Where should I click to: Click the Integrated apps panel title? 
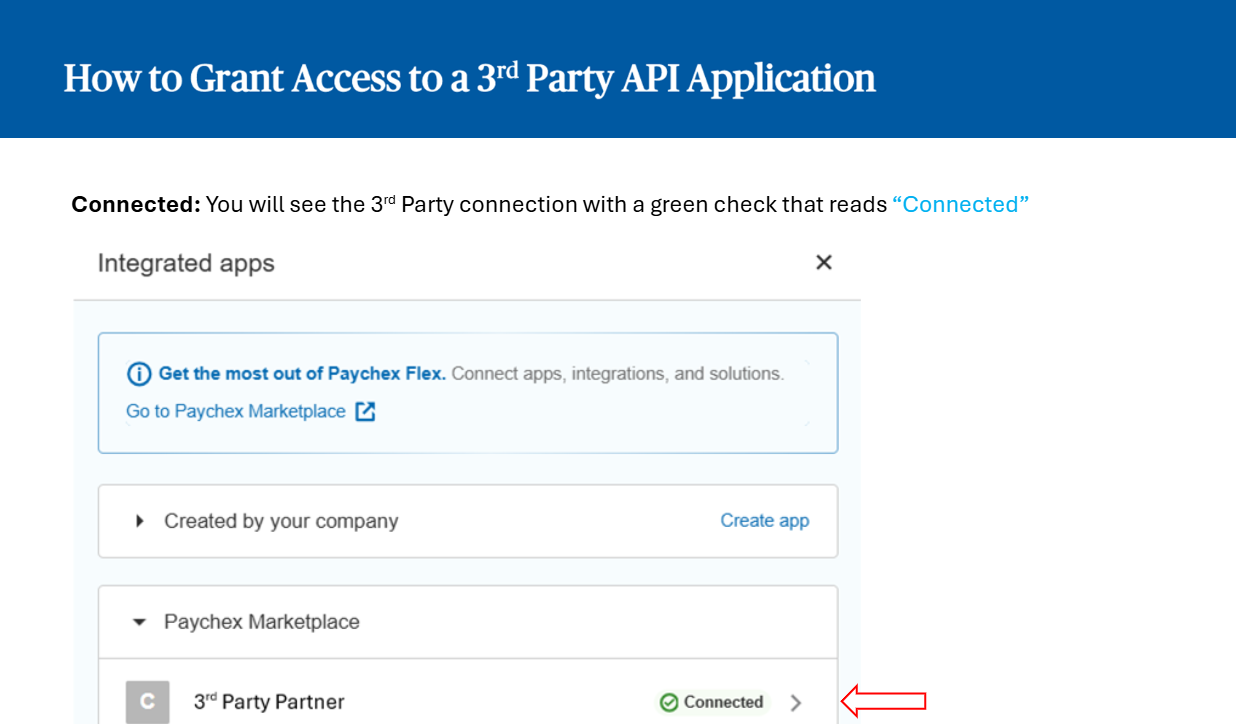point(186,263)
